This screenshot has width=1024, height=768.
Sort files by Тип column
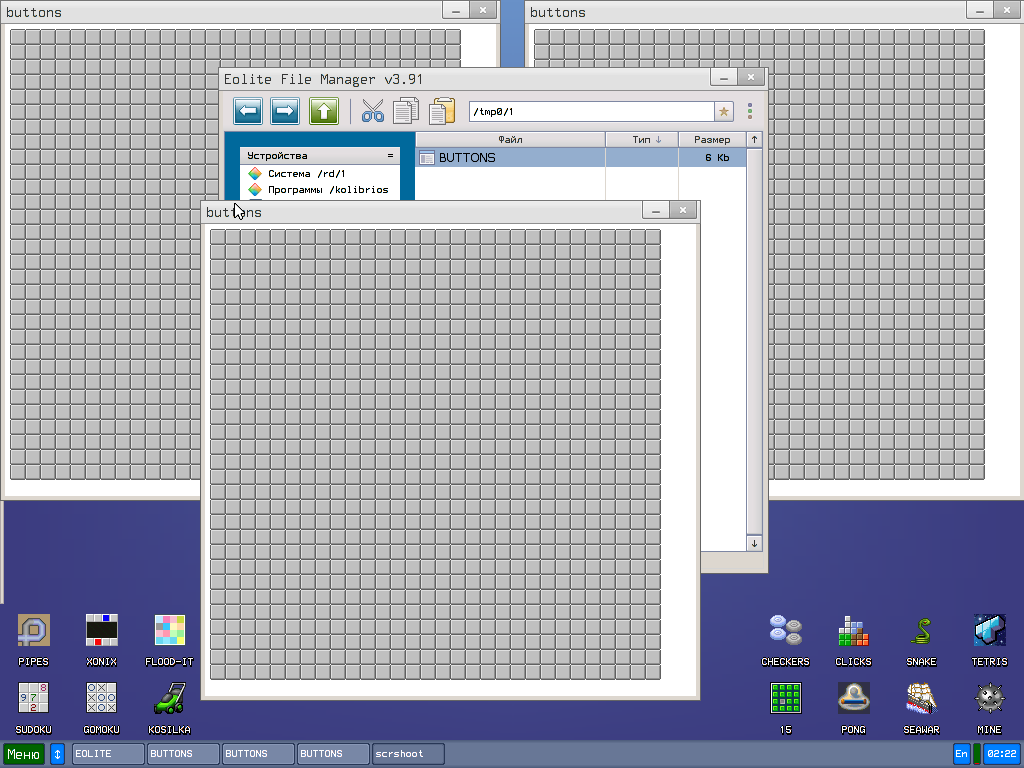(x=642, y=140)
